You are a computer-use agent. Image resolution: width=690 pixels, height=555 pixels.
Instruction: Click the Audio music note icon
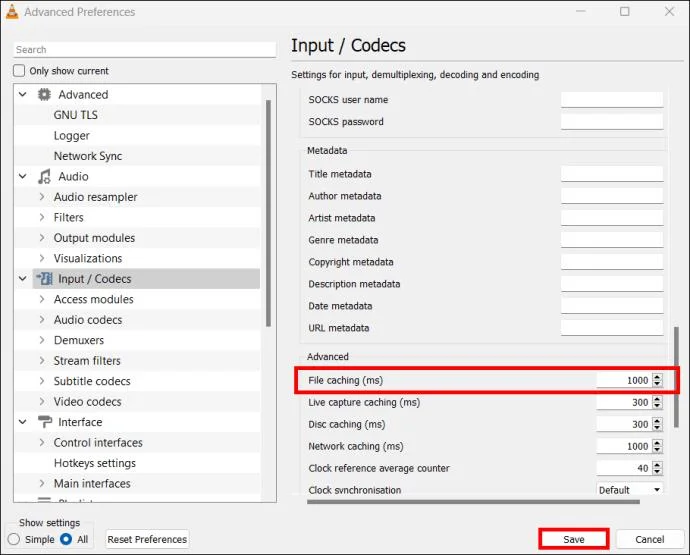[44, 176]
